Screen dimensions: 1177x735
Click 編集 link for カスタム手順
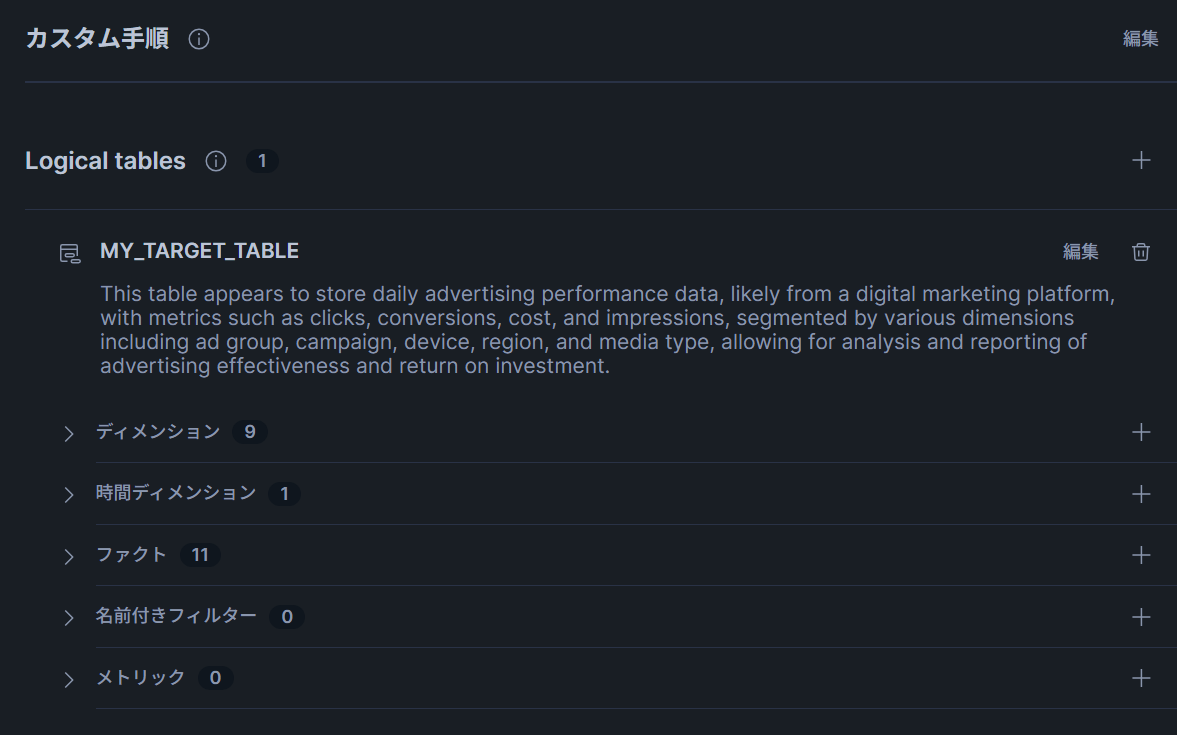tap(1140, 39)
